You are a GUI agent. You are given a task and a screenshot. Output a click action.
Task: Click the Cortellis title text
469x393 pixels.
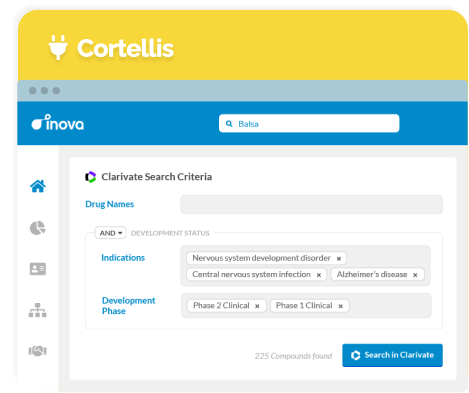tap(125, 48)
